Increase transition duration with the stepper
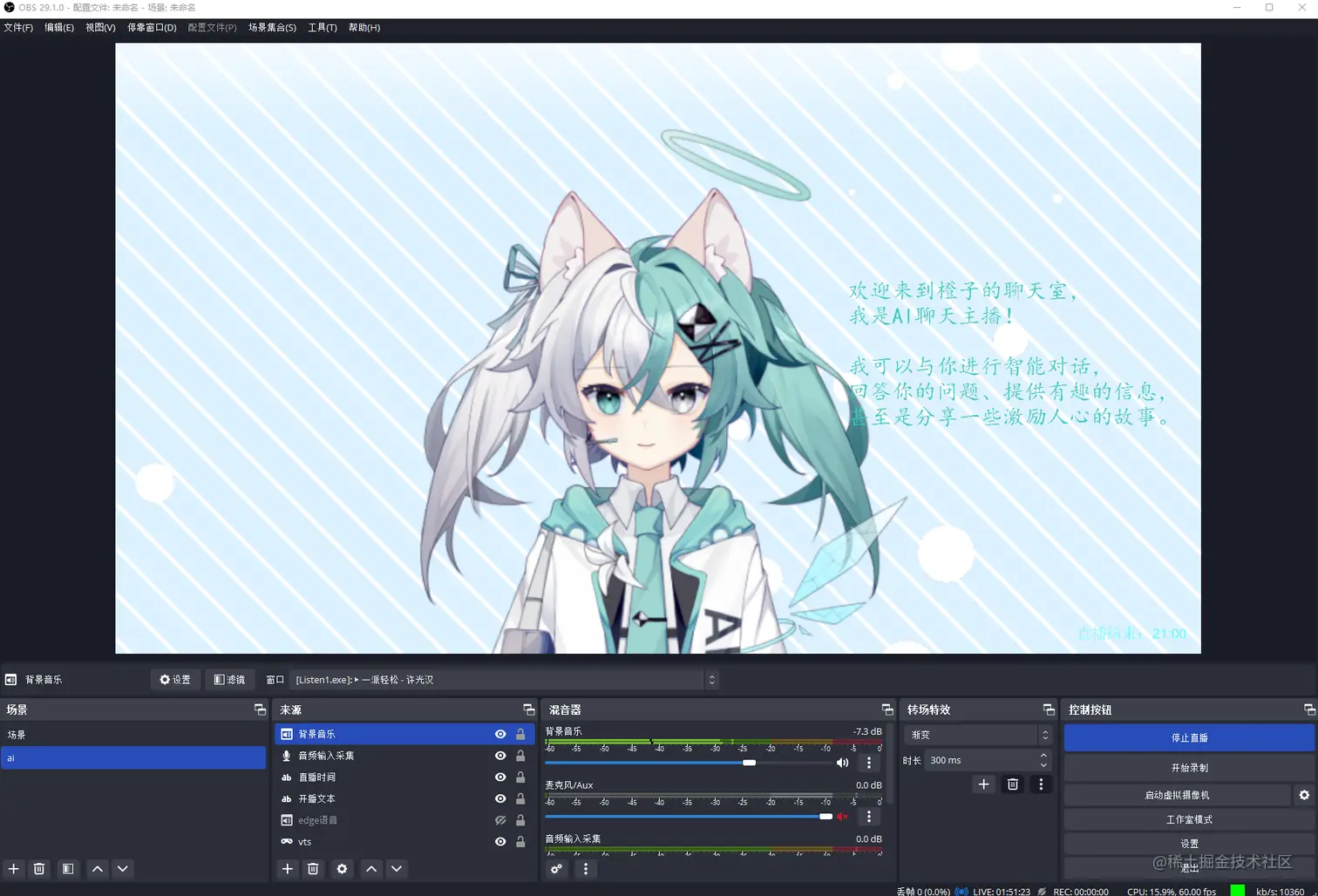1318x896 pixels. pyautogui.click(x=1043, y=755)
